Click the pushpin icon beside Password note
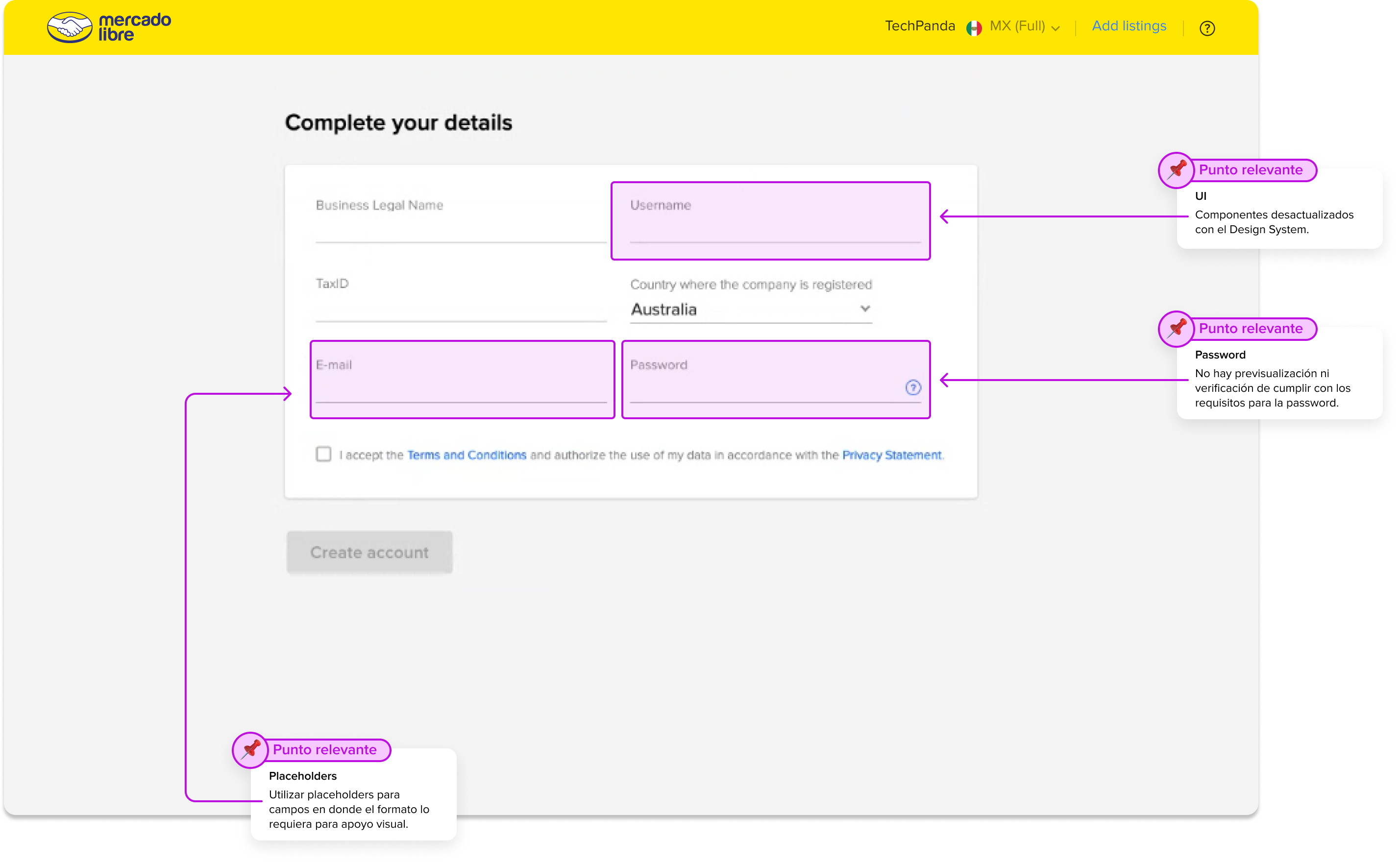Screen dimensions: 1400x862 point(1176,328)
